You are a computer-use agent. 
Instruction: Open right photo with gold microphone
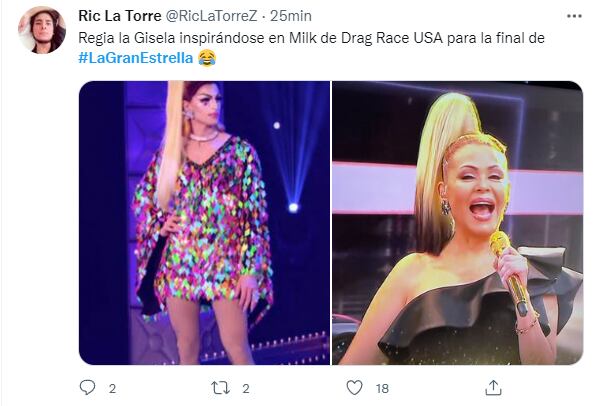coord(457,223)
